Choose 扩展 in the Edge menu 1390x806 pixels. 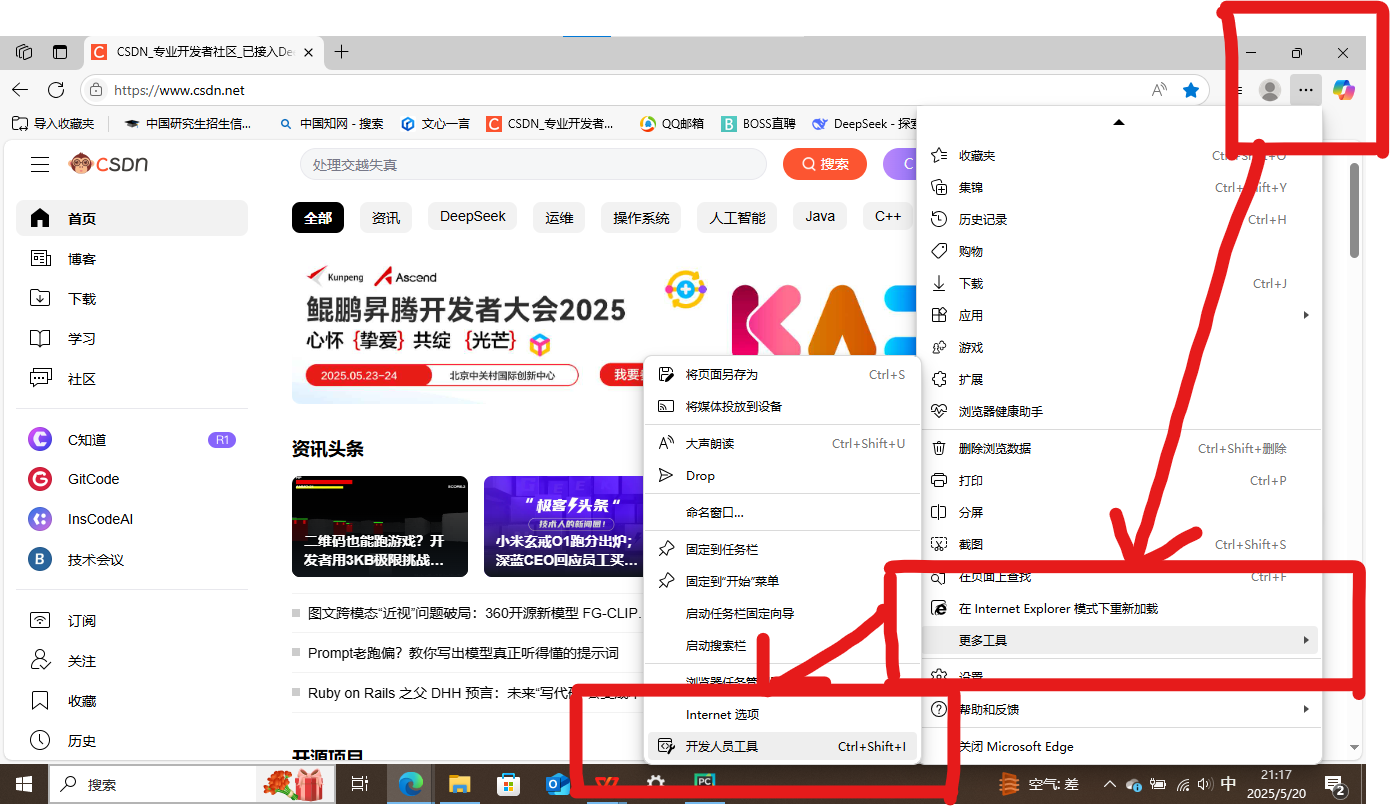click(1120, 379)
